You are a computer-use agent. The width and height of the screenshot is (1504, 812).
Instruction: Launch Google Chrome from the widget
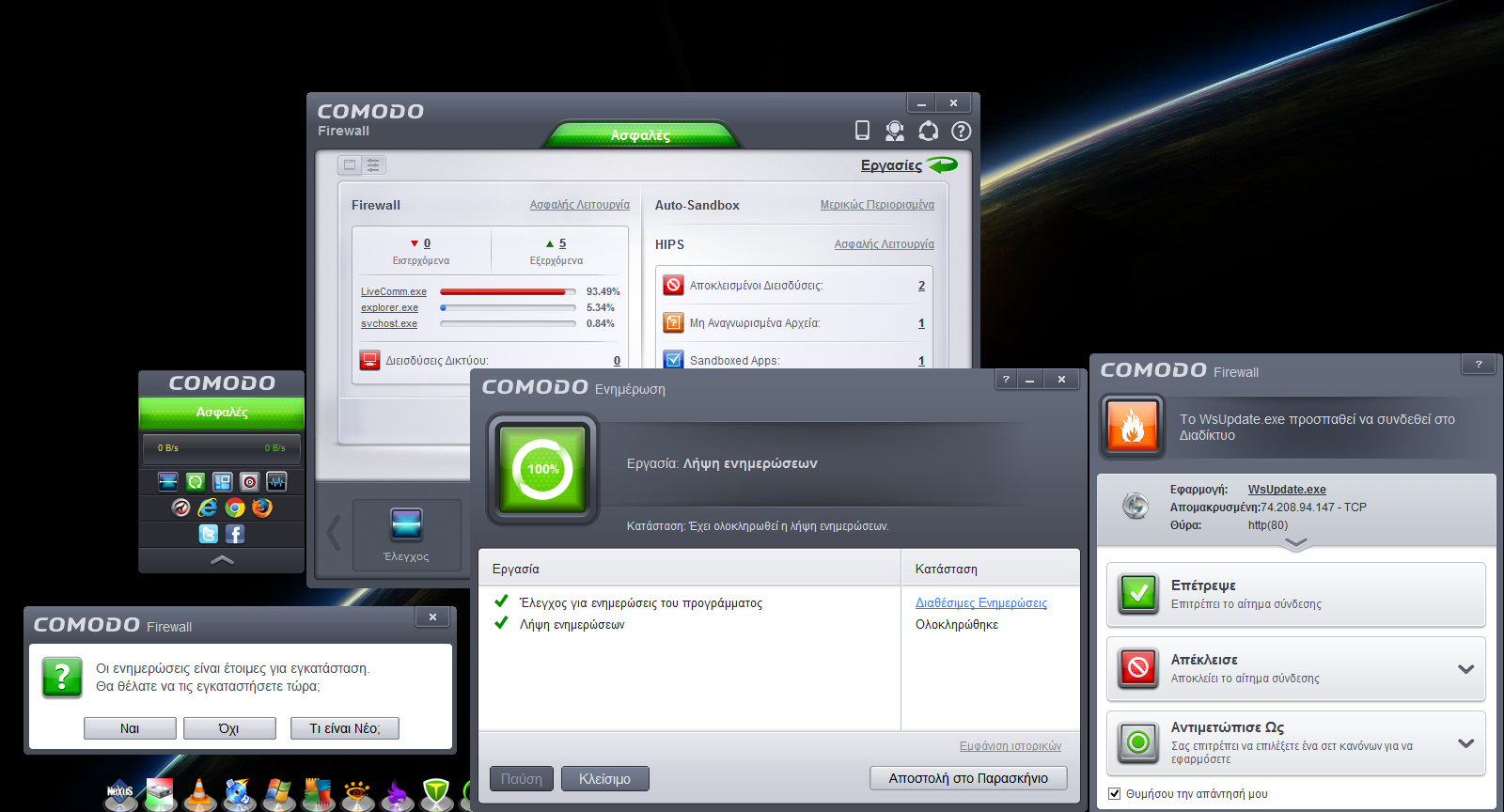235,507
